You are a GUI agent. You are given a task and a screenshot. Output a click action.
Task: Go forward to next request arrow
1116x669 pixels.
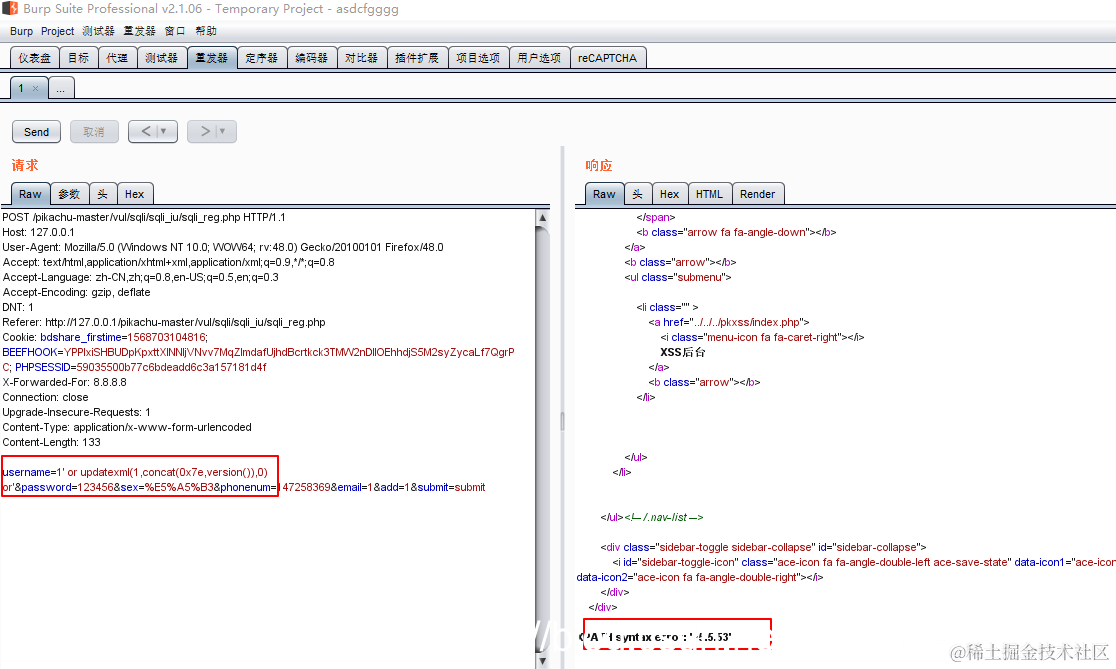205,132
